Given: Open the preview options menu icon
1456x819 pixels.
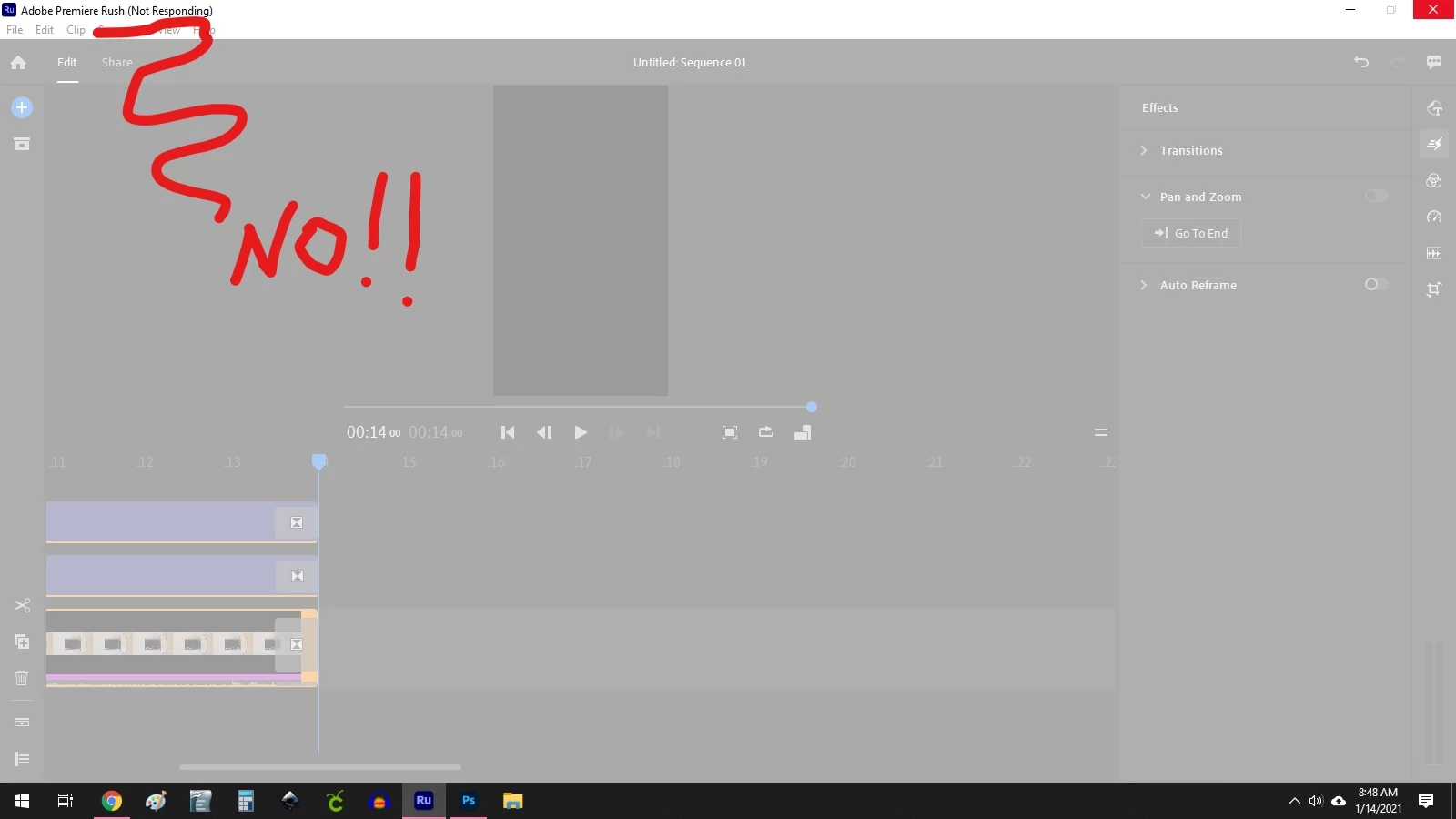Looking at the screenshot, I should (1101, 432).
